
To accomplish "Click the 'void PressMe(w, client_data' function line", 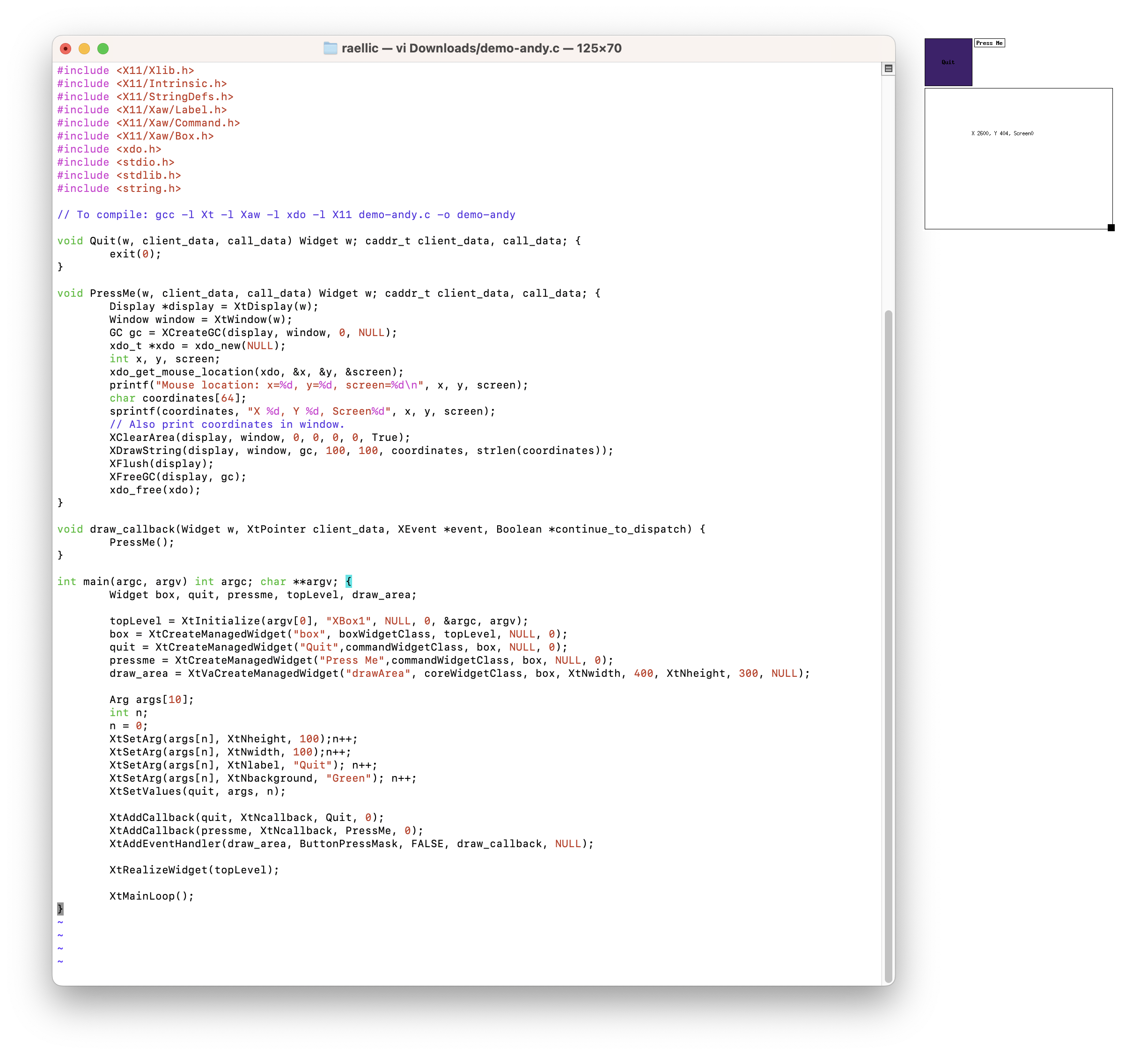I will [x=329, y=293].
